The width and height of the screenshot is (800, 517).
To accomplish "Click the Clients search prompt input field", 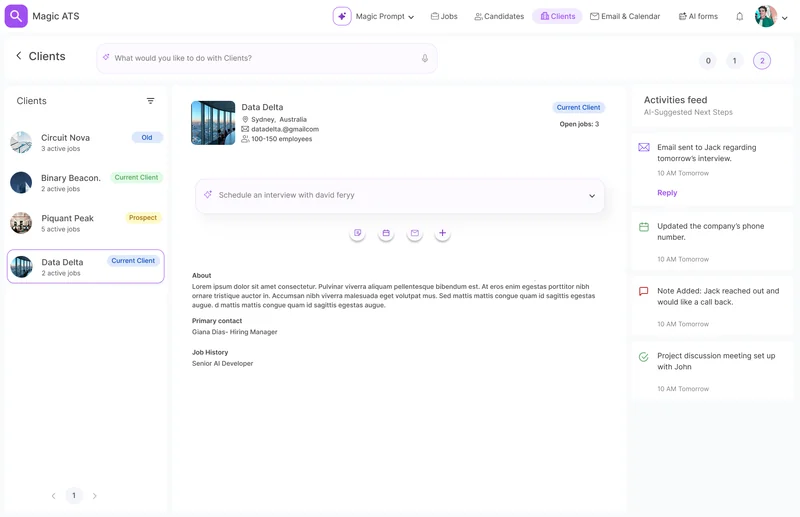I will (260, 59).
